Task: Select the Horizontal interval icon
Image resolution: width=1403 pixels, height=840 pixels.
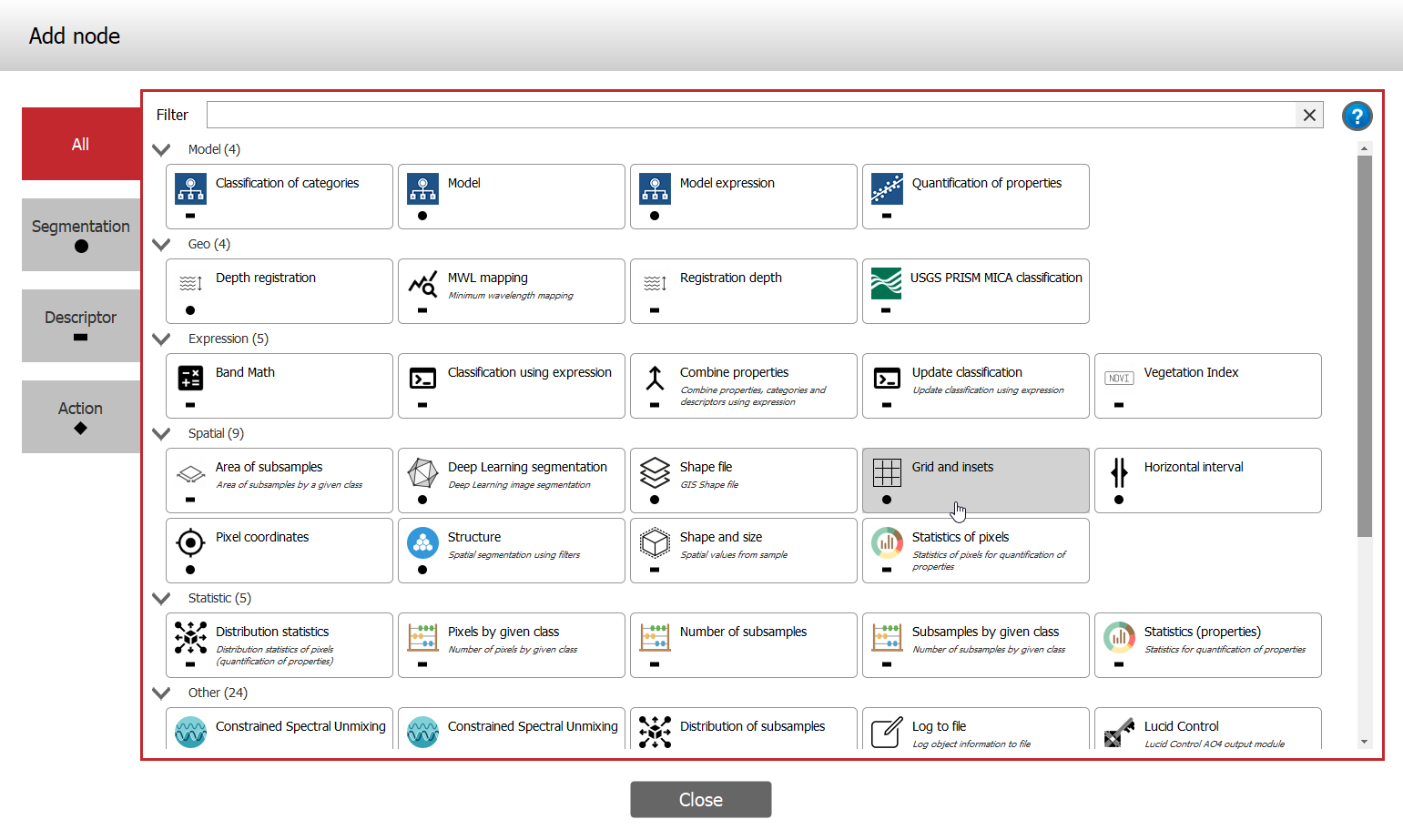Action: [x=1119, y=472]
